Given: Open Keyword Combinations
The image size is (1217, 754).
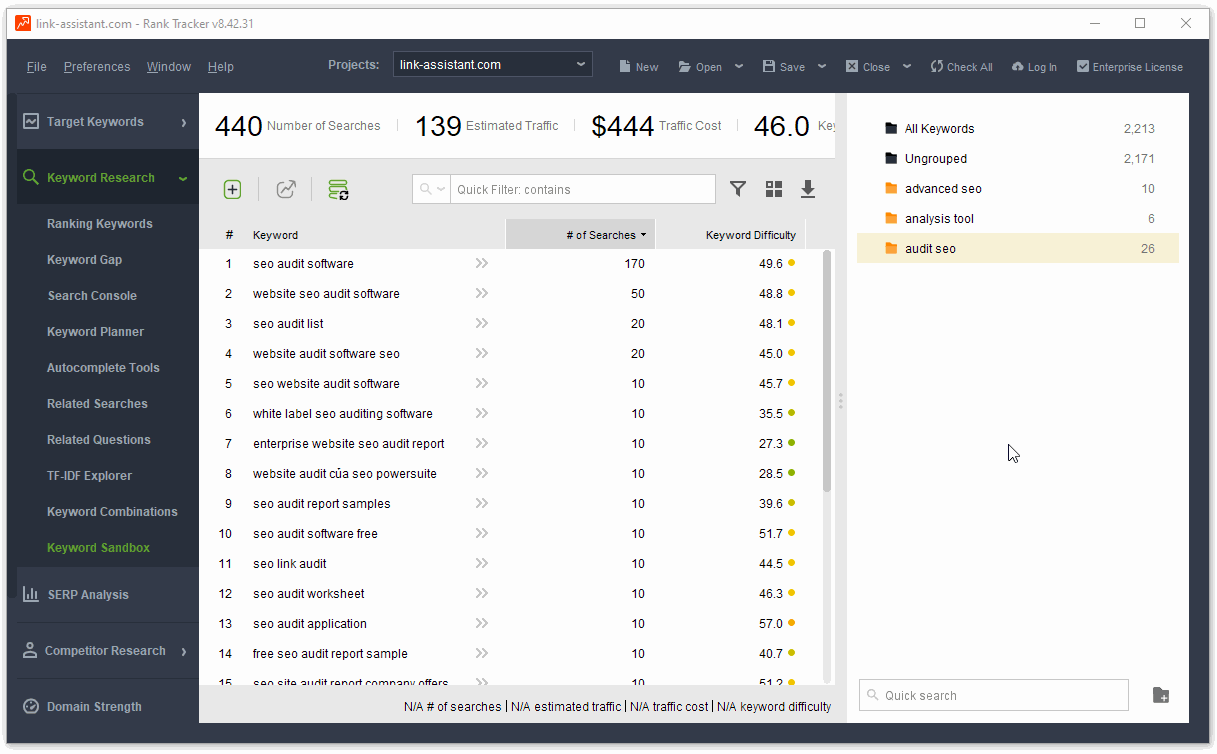Looking at the screenshot, I should (x=112, y=512).
